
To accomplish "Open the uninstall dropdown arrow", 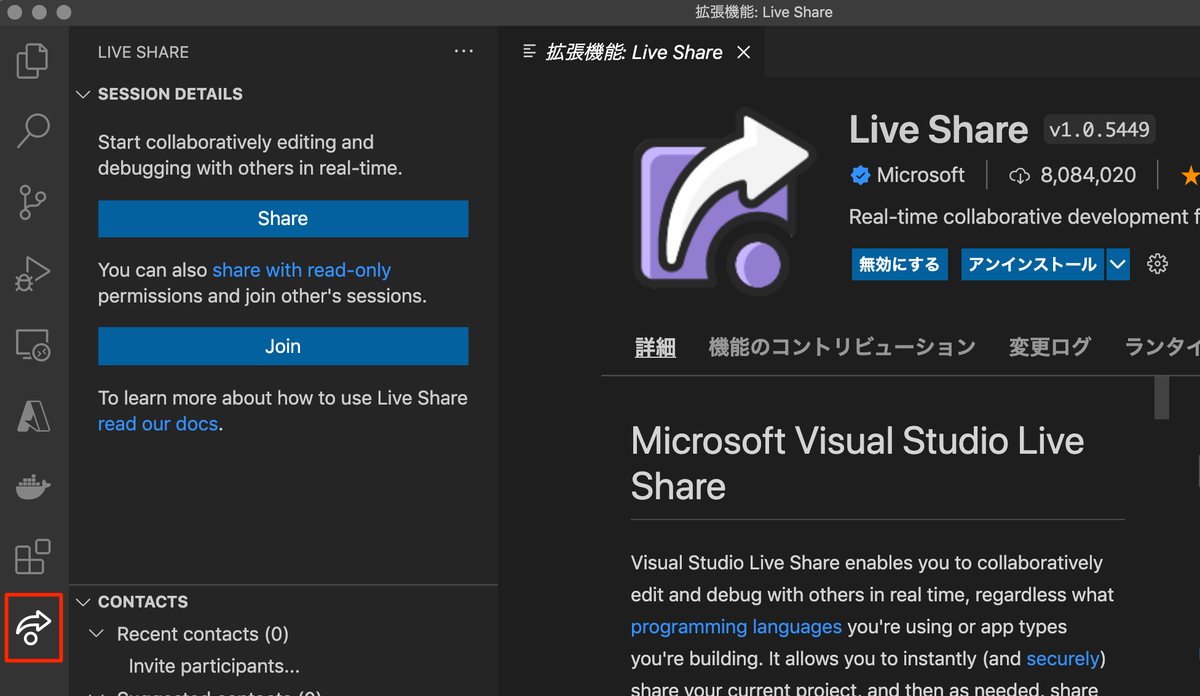I will pos(1117,264).
